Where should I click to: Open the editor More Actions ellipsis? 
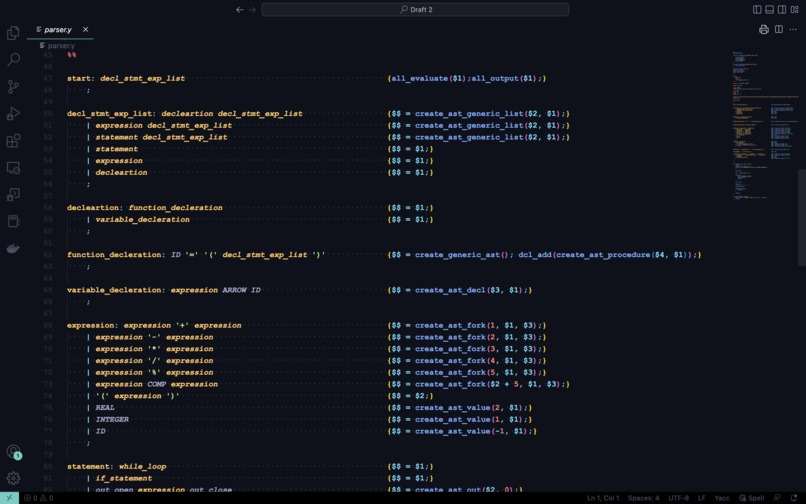click(x=793, y=29)
